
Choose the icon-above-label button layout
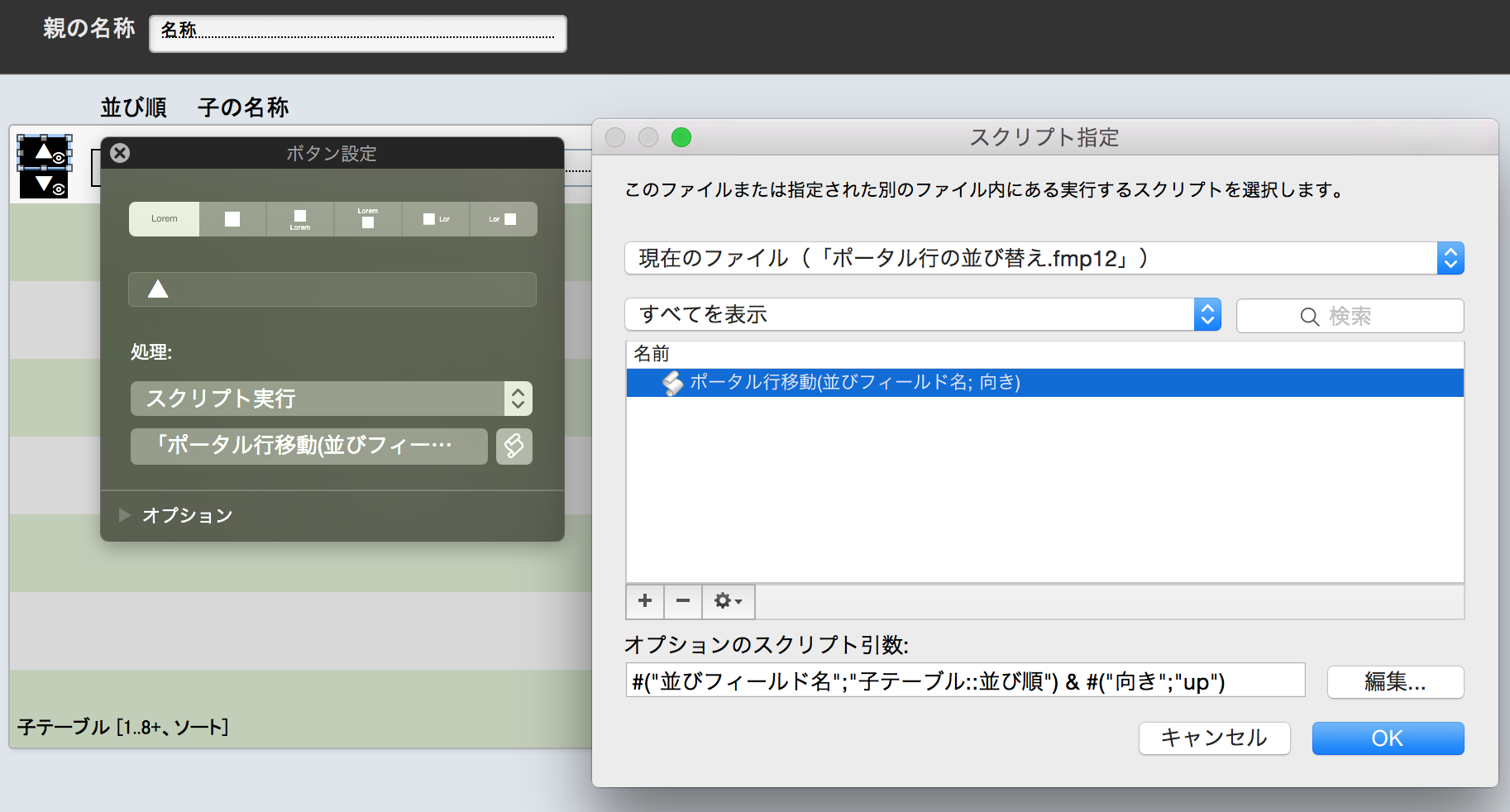(x=299, y=218)
